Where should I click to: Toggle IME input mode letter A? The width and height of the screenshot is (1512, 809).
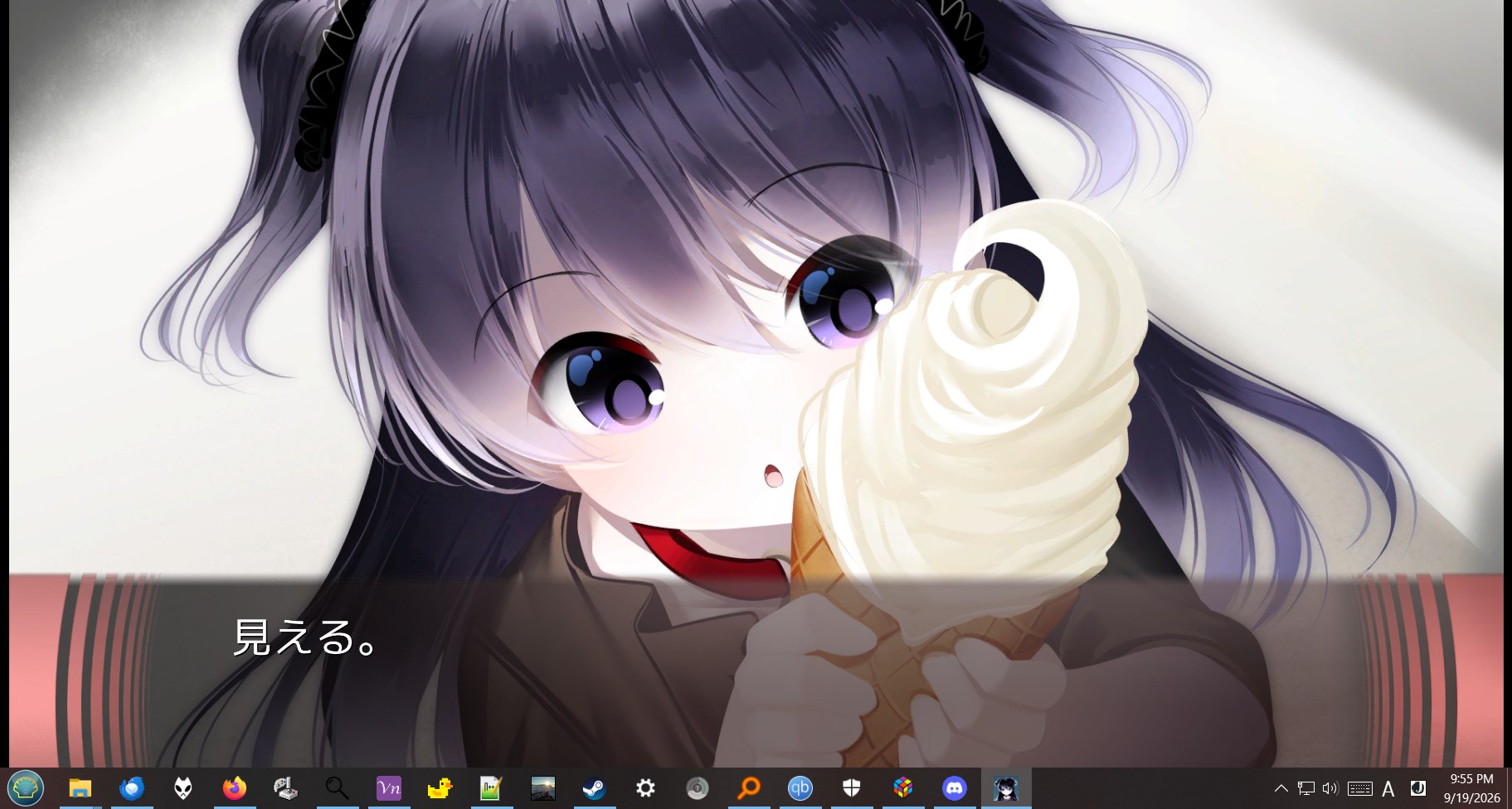[1388, 788]
